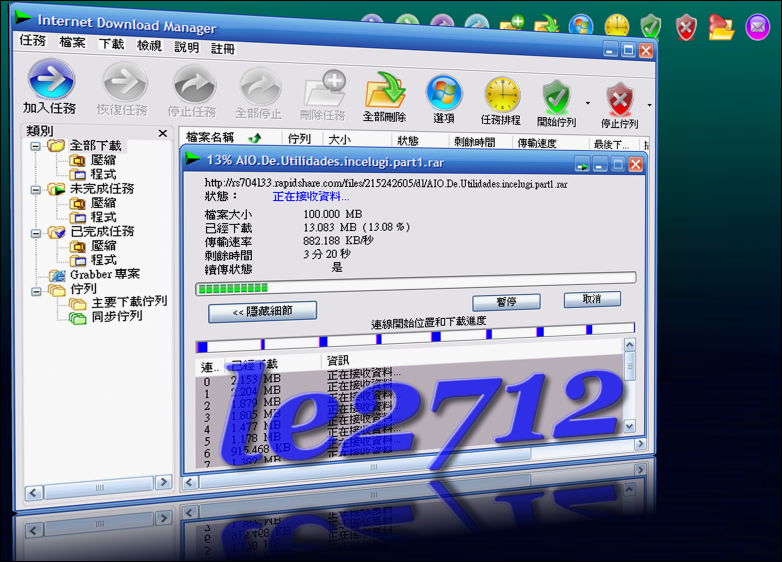The height and width of the screenshot is (562, 782).
Task: Close the 類別 category panel
Action: (162, 133)
